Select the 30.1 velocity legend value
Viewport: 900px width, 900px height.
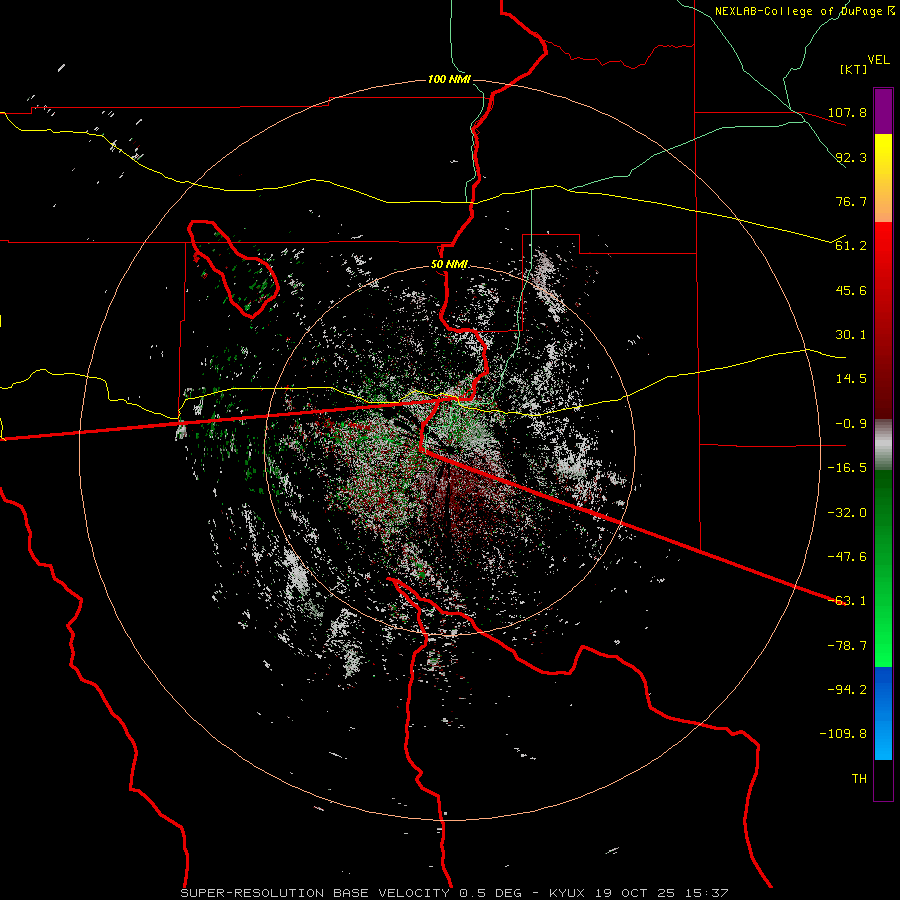coord(851,335)
